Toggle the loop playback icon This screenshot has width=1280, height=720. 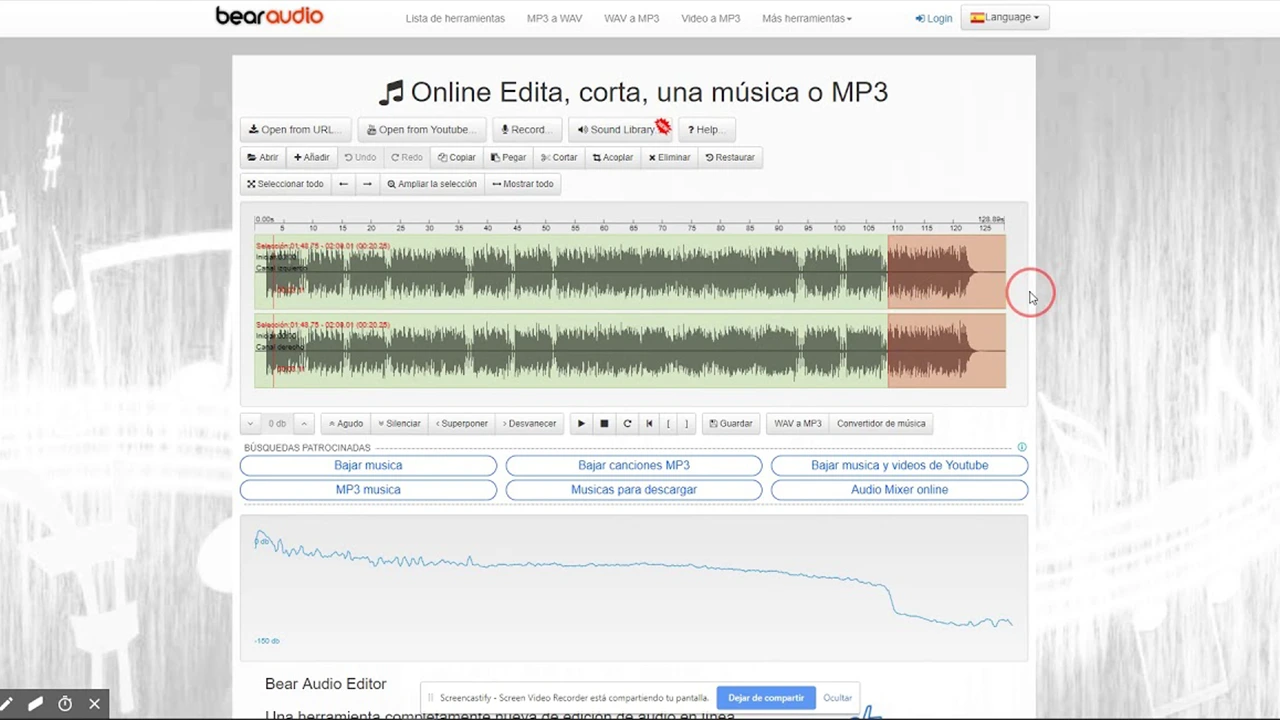point(627,424)
